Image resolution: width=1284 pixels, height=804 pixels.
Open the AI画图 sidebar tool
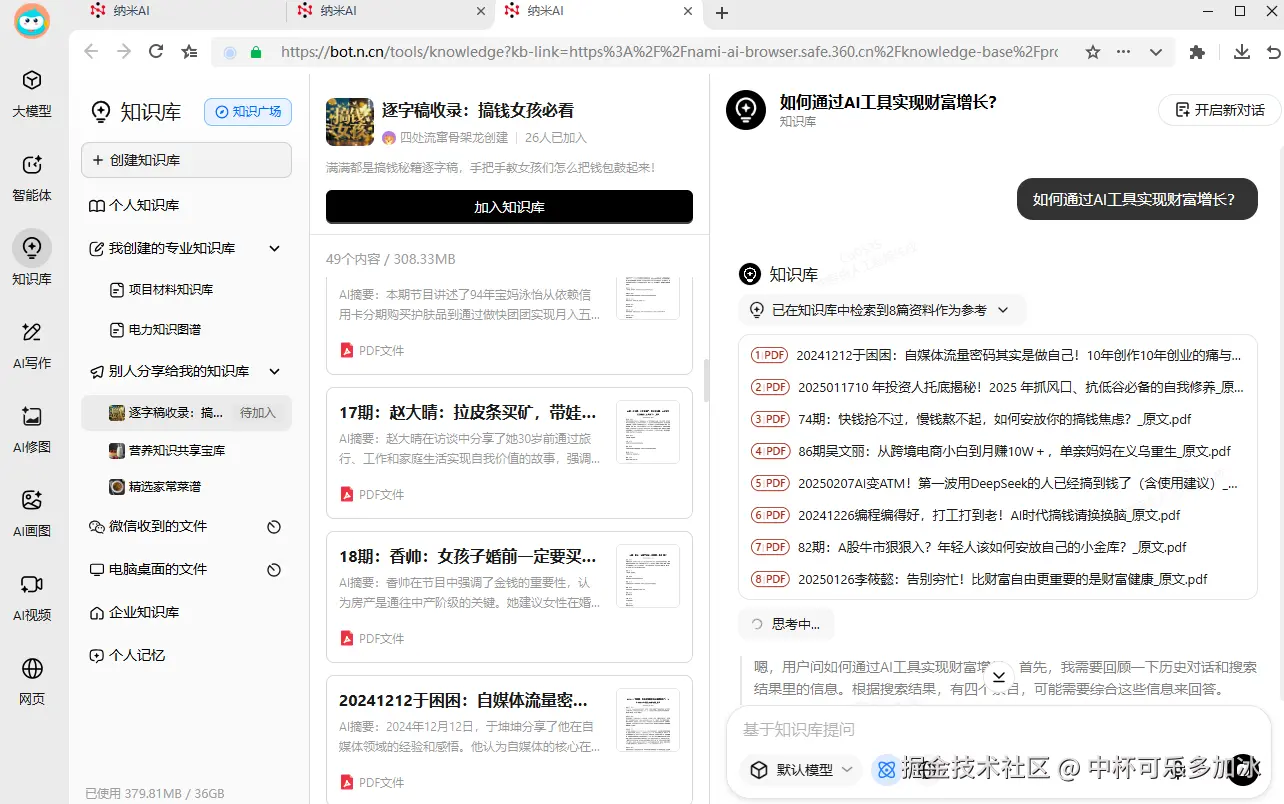point(32,514)
